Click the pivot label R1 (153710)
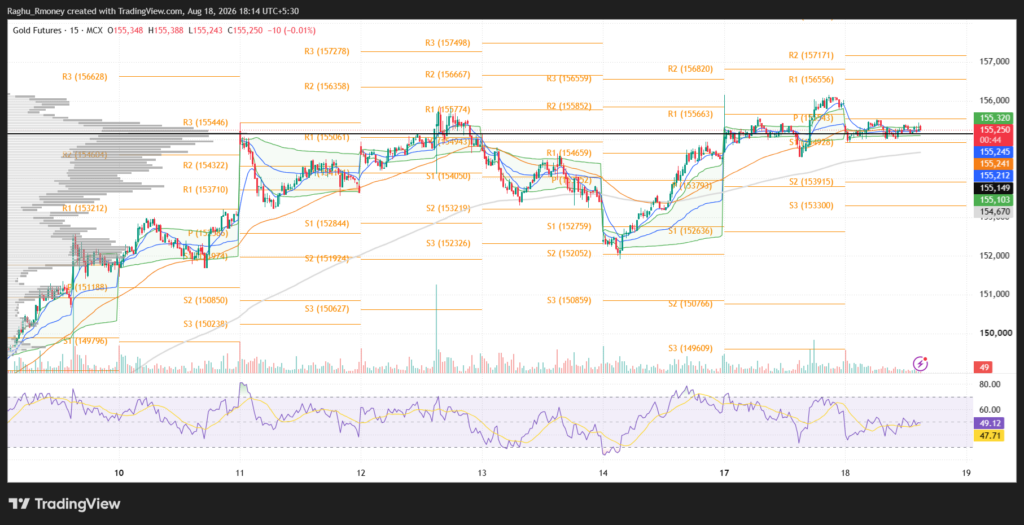The width and height of the screenshot is (1024, 525). (206, 189)
